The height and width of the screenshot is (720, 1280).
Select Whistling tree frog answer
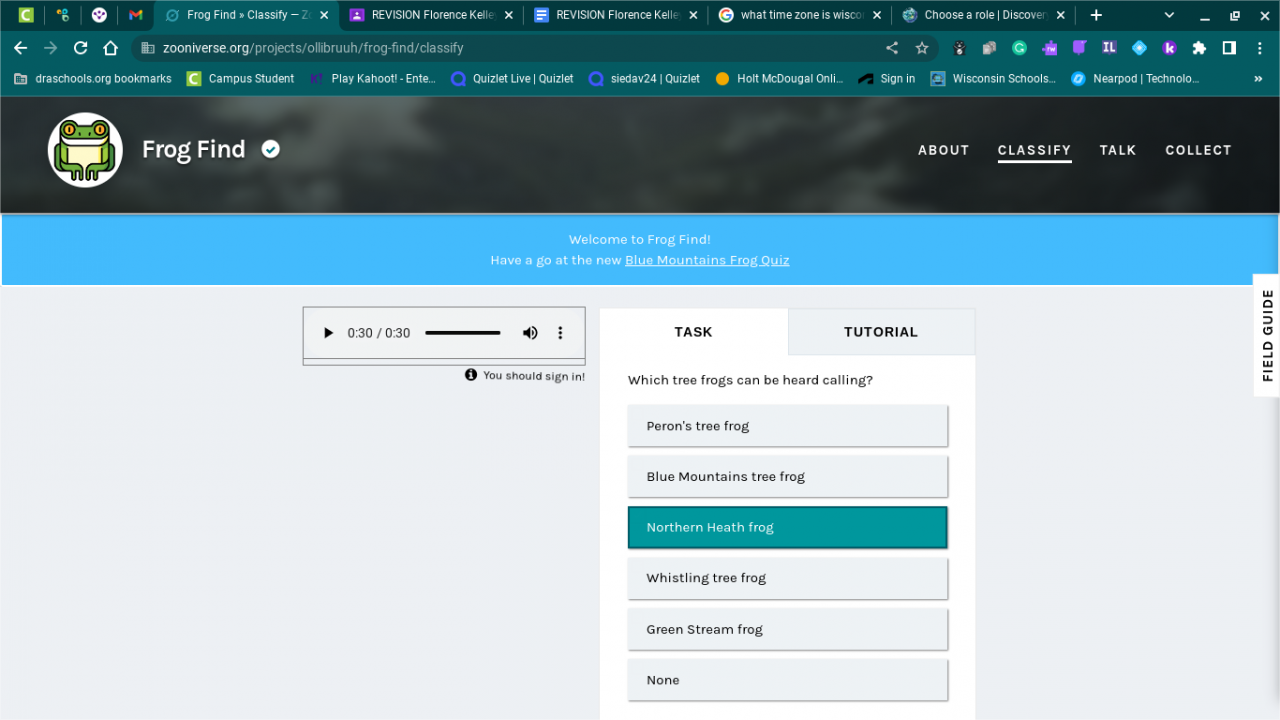(x=787, y=578)
